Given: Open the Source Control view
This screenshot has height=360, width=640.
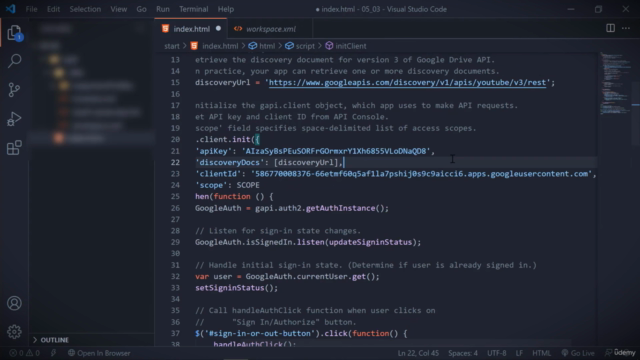Looking at the screenshot, I should (x=14, y=90).
